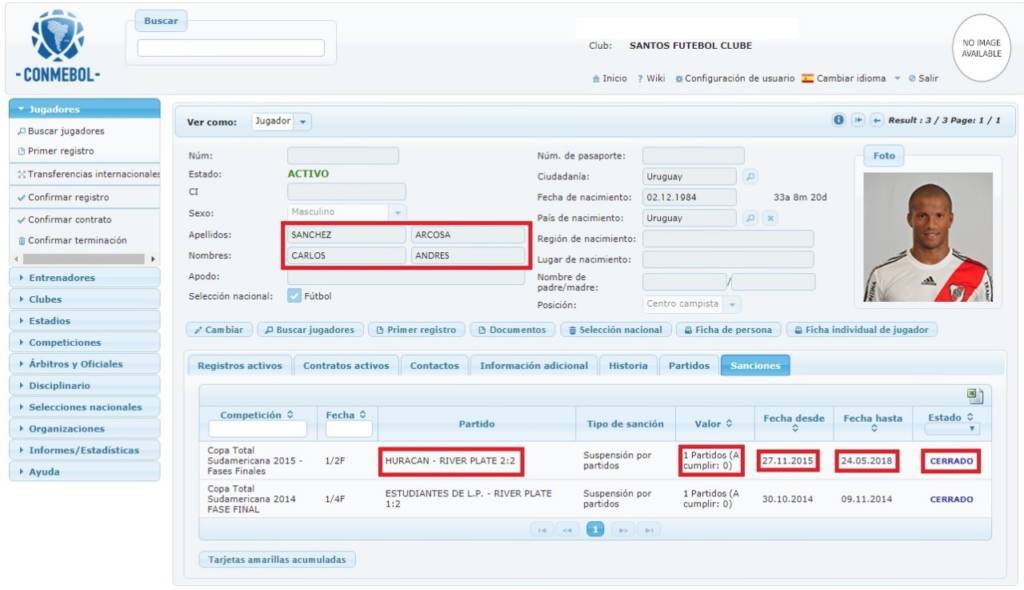The height and width of the screenshot is (590, 1024).
Task: Click the Excel export icon above the table
Action: click(x=975, y=396)
